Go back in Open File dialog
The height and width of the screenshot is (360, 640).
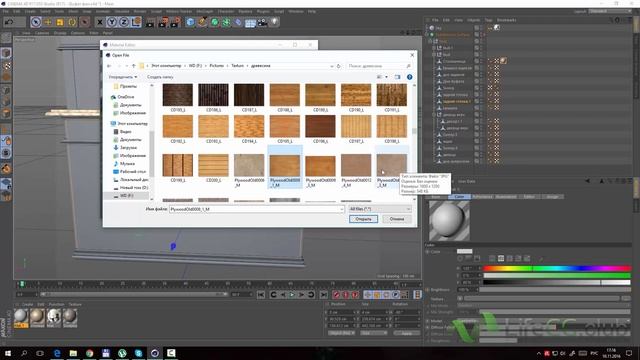click(x=109, y=66)
